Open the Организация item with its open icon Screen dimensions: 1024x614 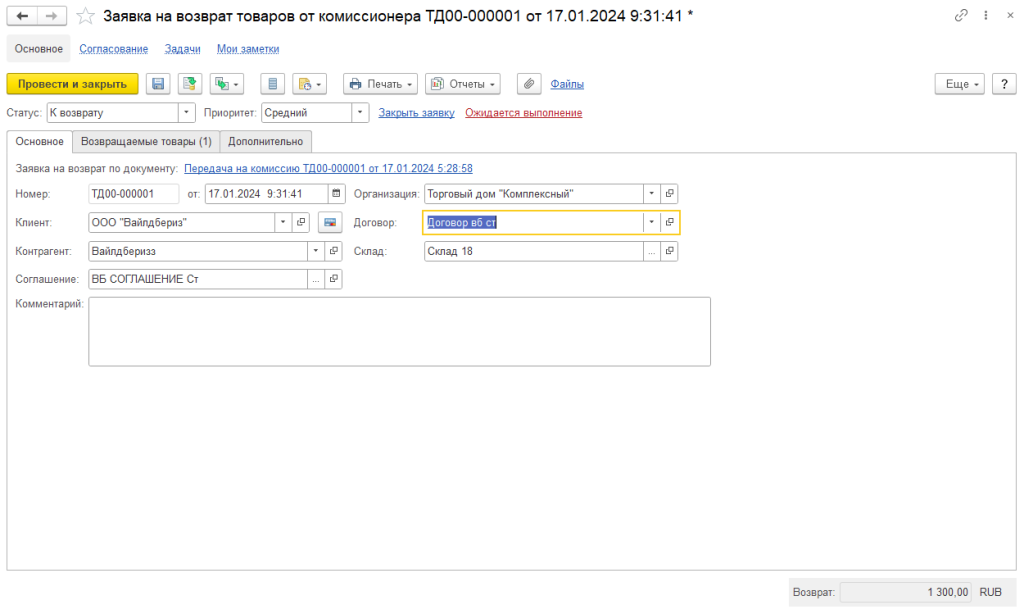point(669,193)
